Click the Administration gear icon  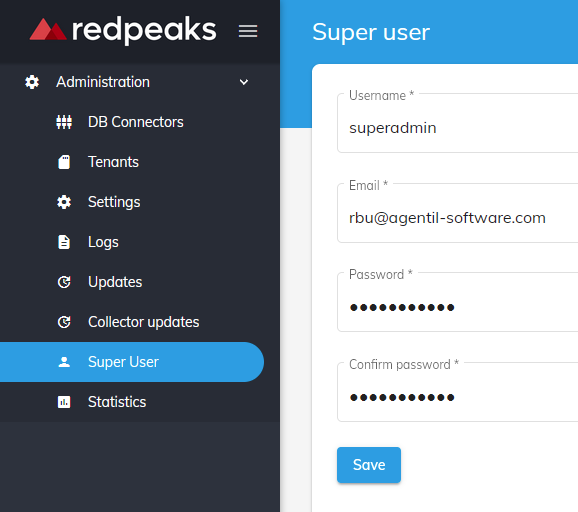(32, 82)
